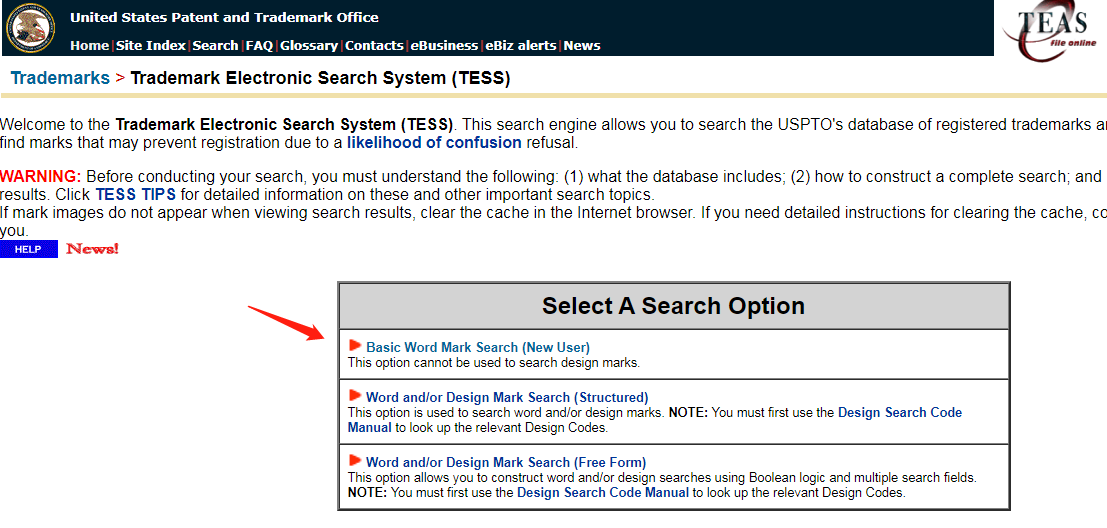Click the red arrow beside Basic Word Mark Search
This screenshot has width=1107, height=528.
[355, 346]
